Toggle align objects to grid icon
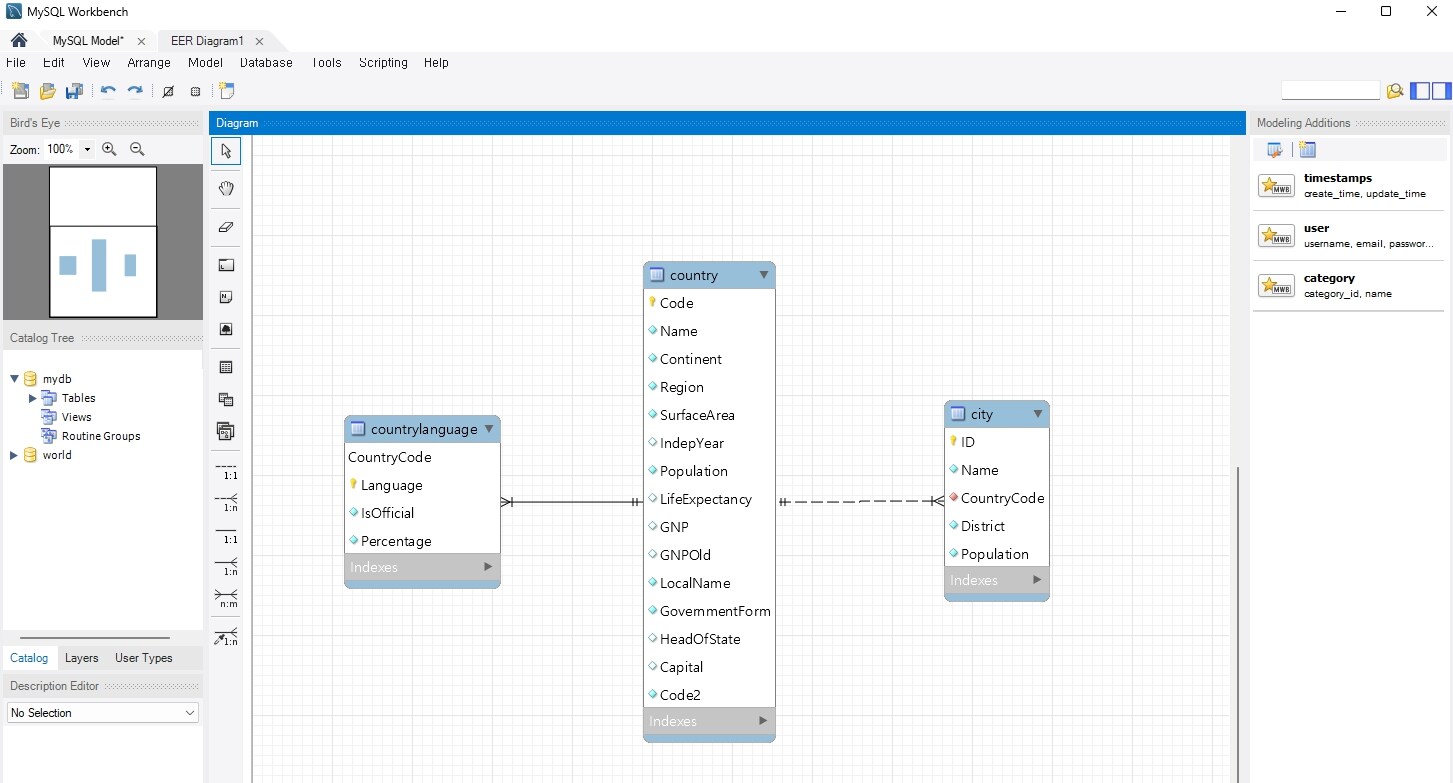Image resolution: width=1453 pixels, height=783 pixels. [x=195, y=91]
